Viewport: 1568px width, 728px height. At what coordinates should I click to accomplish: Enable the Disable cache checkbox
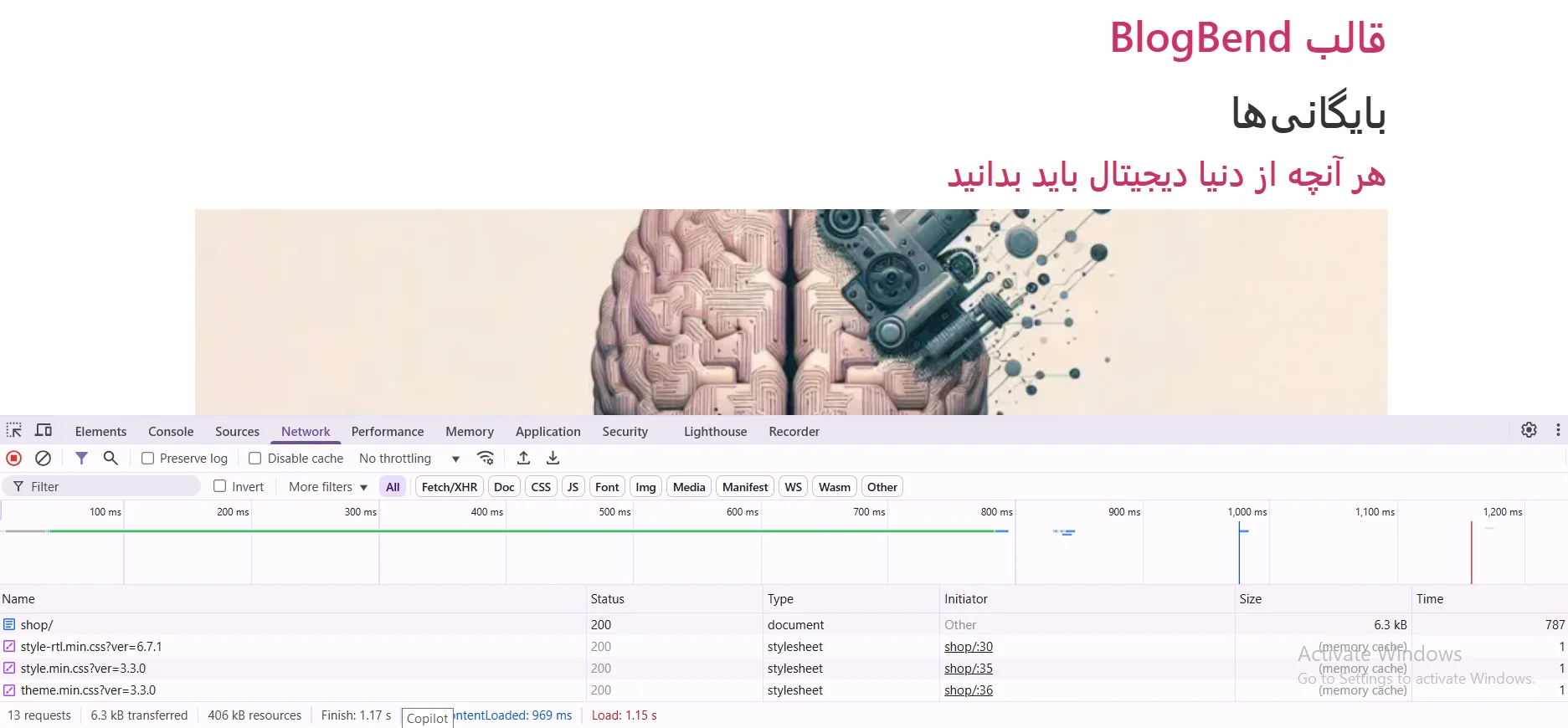point(255,458)
